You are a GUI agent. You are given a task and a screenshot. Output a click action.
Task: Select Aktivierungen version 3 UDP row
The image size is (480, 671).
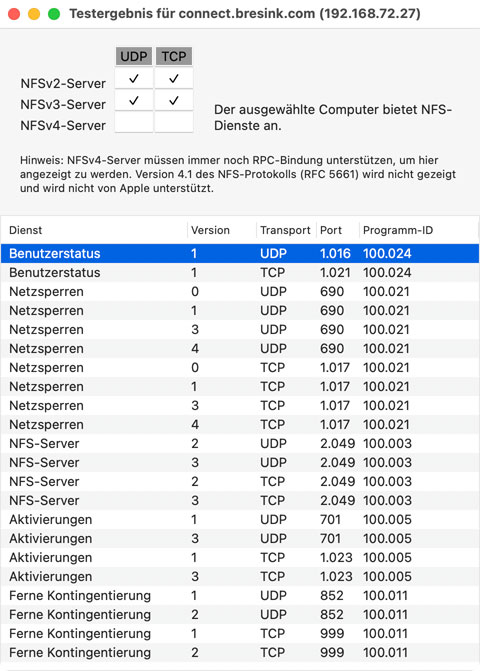click(240, 538)
